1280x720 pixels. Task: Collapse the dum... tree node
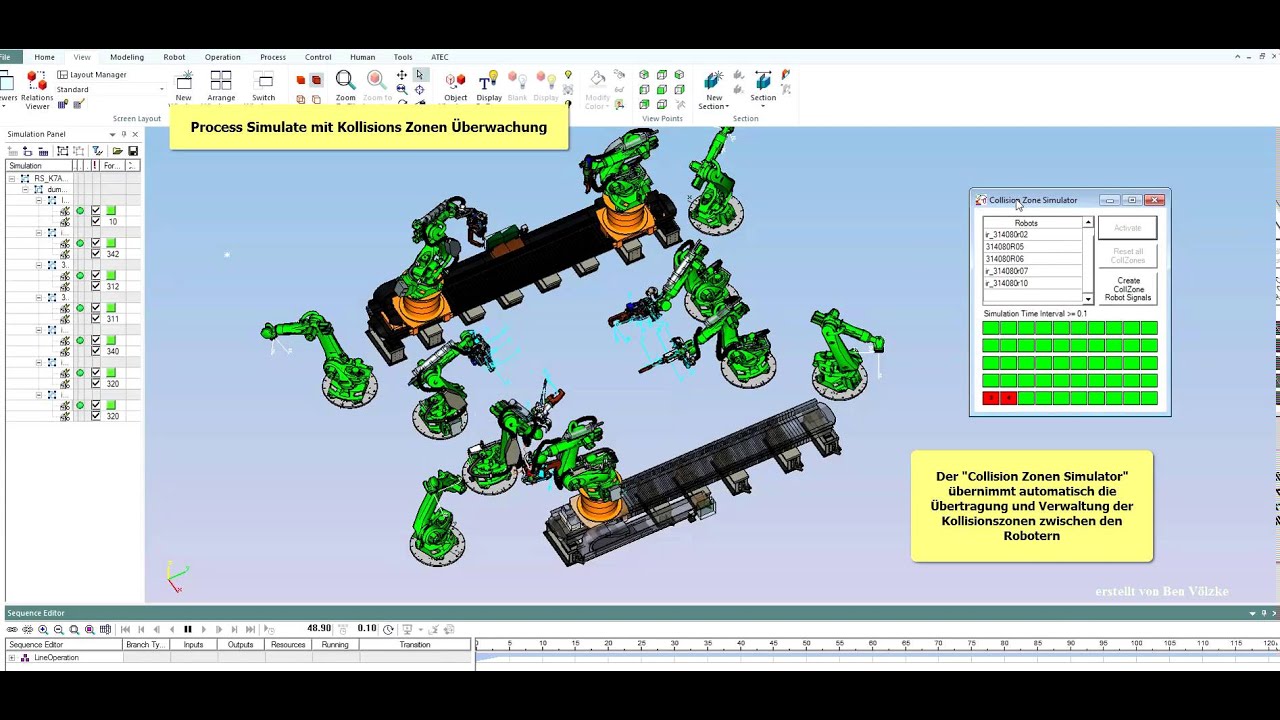tap(26, 189)
